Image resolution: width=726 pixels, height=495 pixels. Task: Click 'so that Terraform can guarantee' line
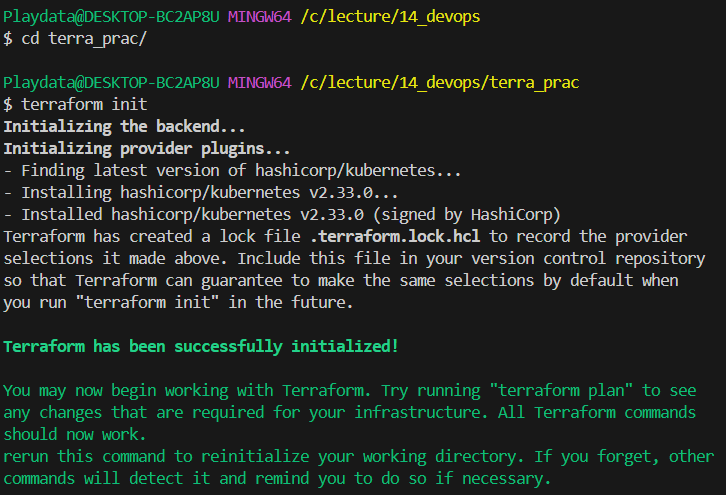[x=341, y=281]
